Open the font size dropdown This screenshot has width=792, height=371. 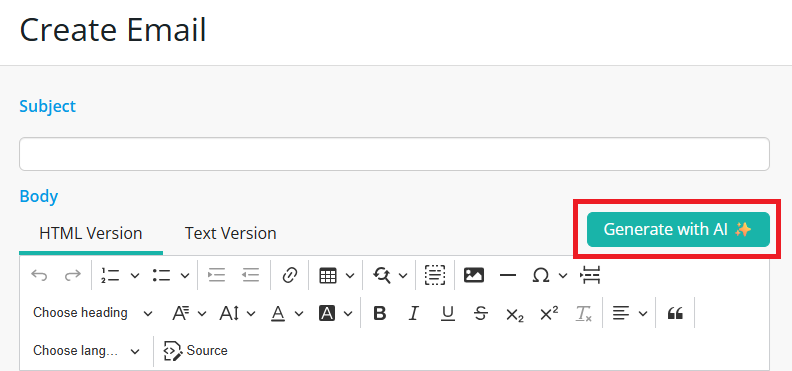pyautogui.click(x=237, y=313)
